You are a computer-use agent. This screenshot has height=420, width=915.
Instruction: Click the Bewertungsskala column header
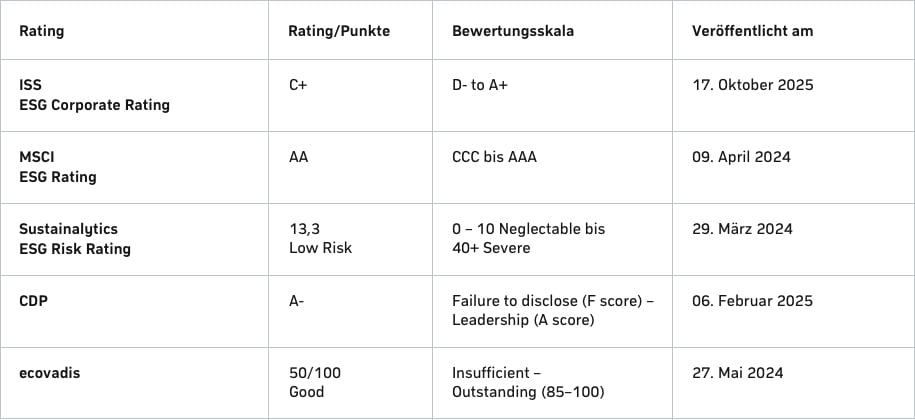click(x=513, y=31)
